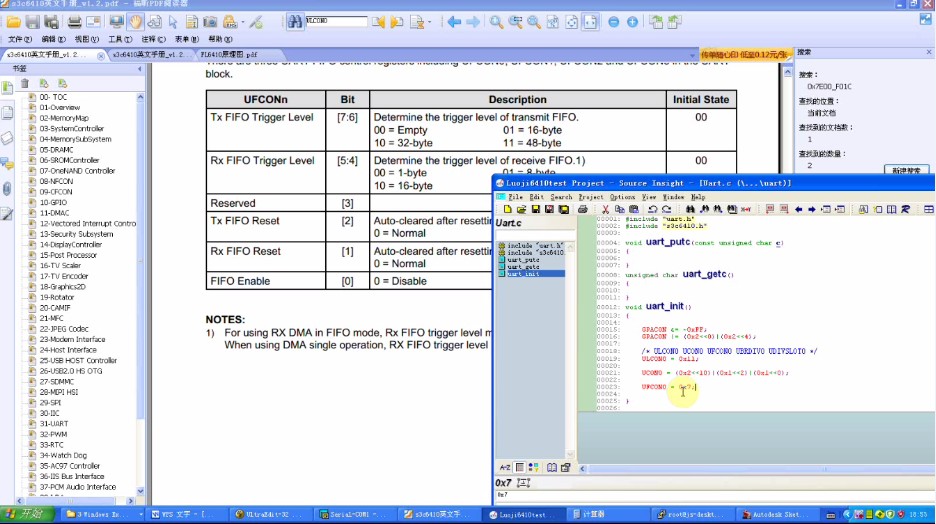Click the search text field in PDF toolbar
936x524 pixels.
[336, 21]
